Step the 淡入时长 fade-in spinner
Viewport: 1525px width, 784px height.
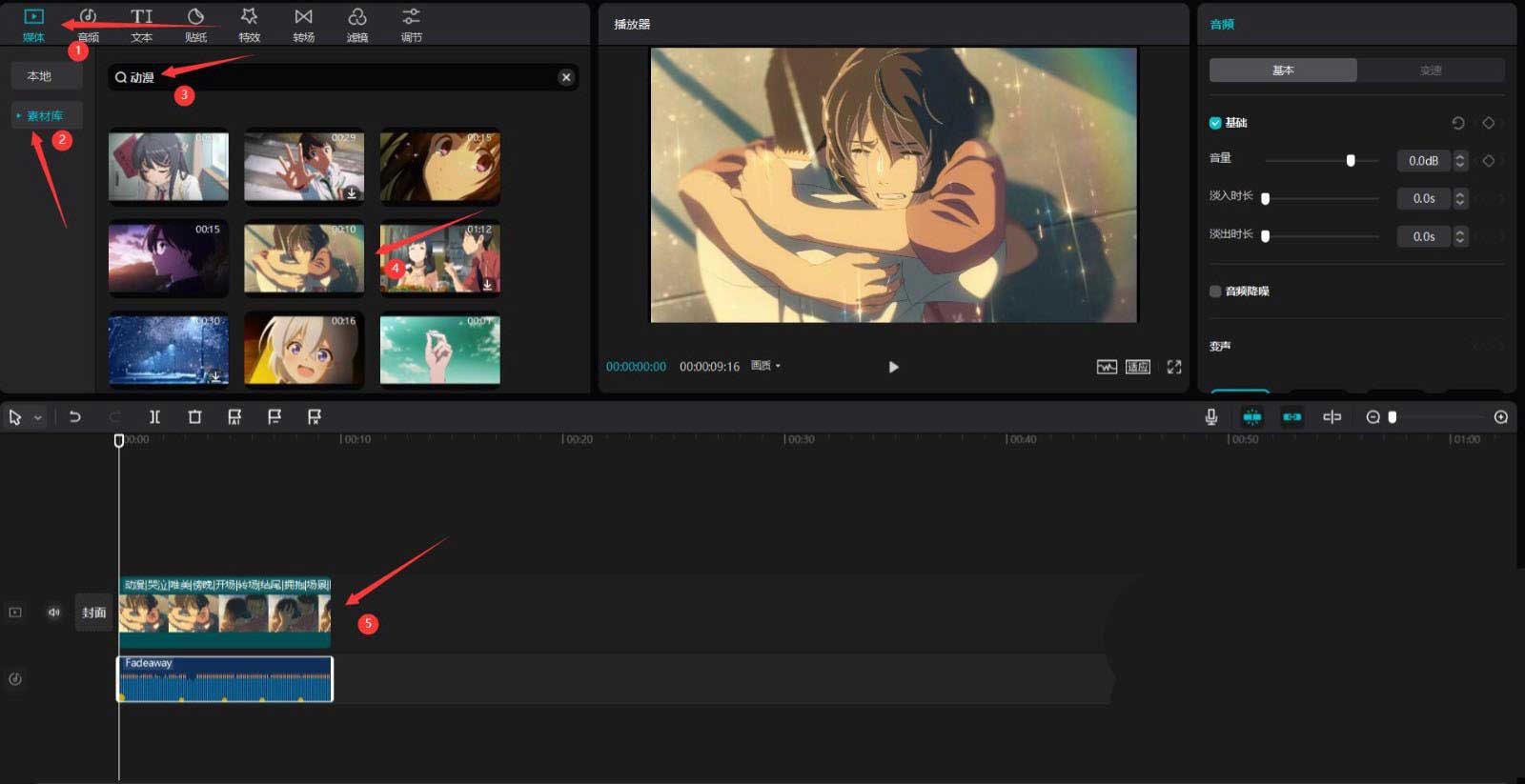tap(1460, 198)
